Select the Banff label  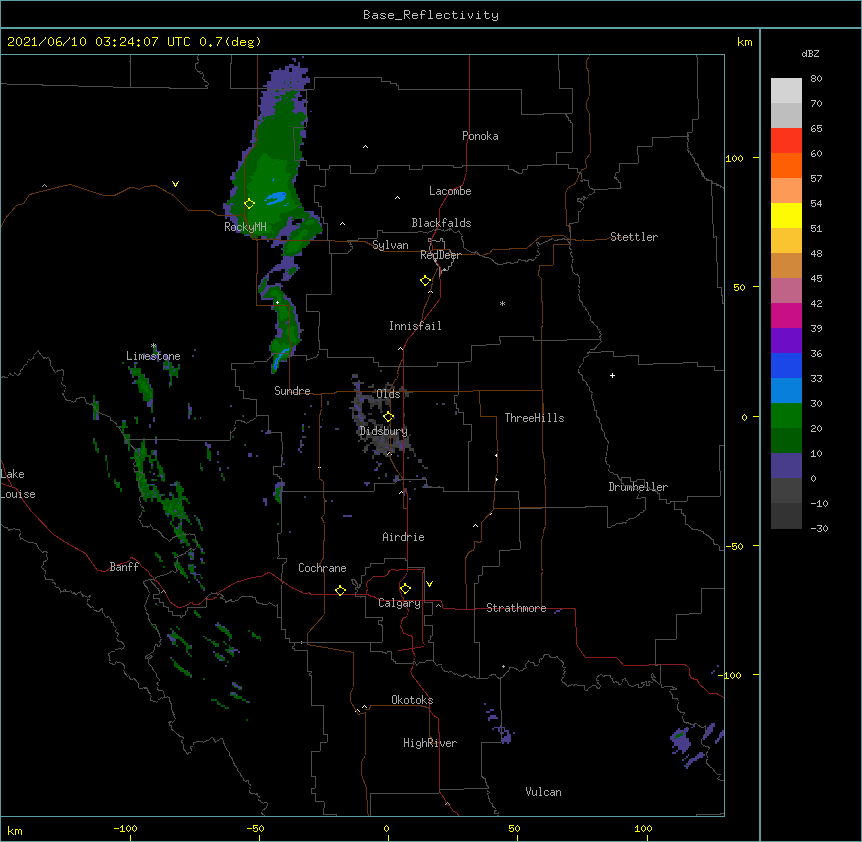point(124,567)
